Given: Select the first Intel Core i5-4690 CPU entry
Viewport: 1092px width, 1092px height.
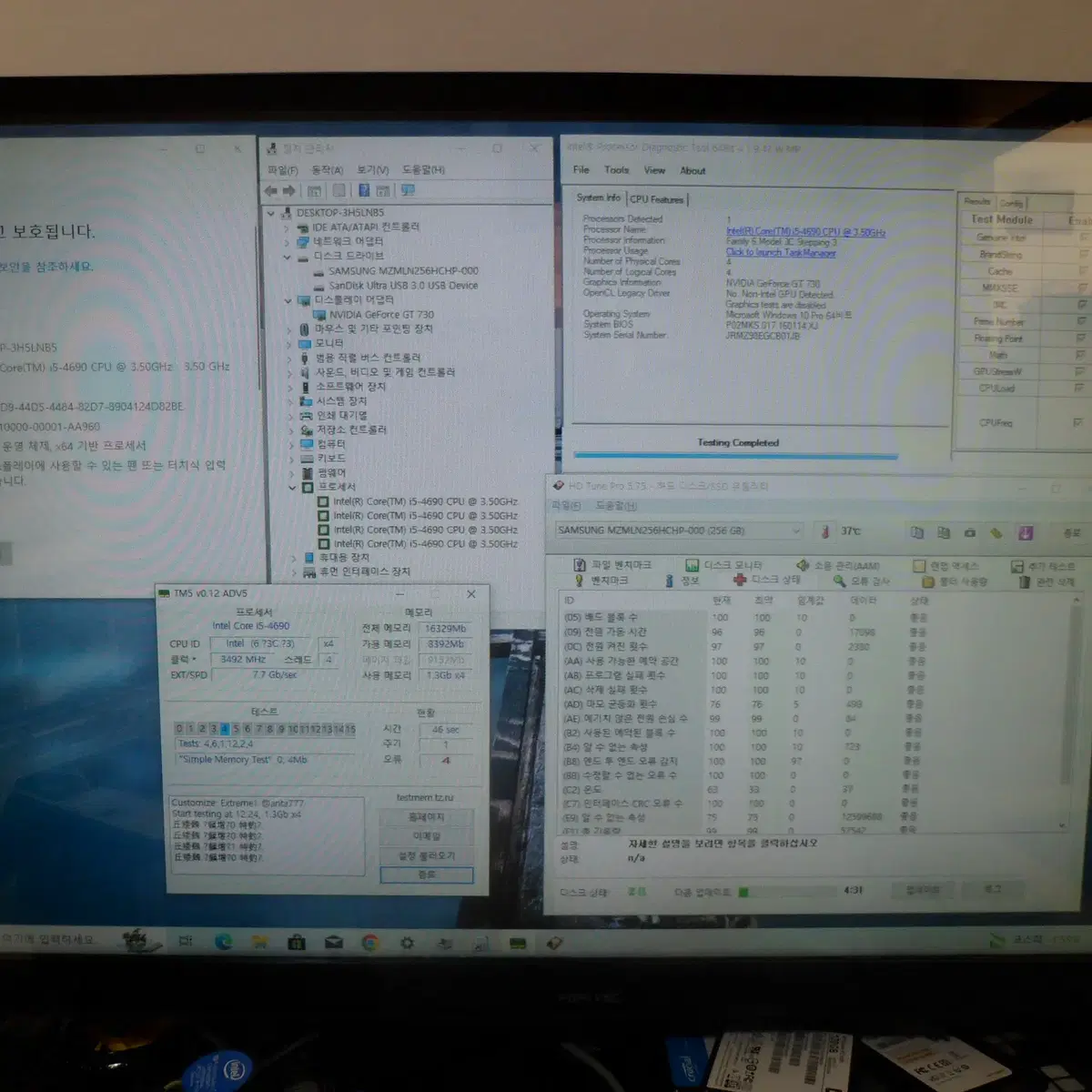Looking at the screenshot, I should 425,501.
